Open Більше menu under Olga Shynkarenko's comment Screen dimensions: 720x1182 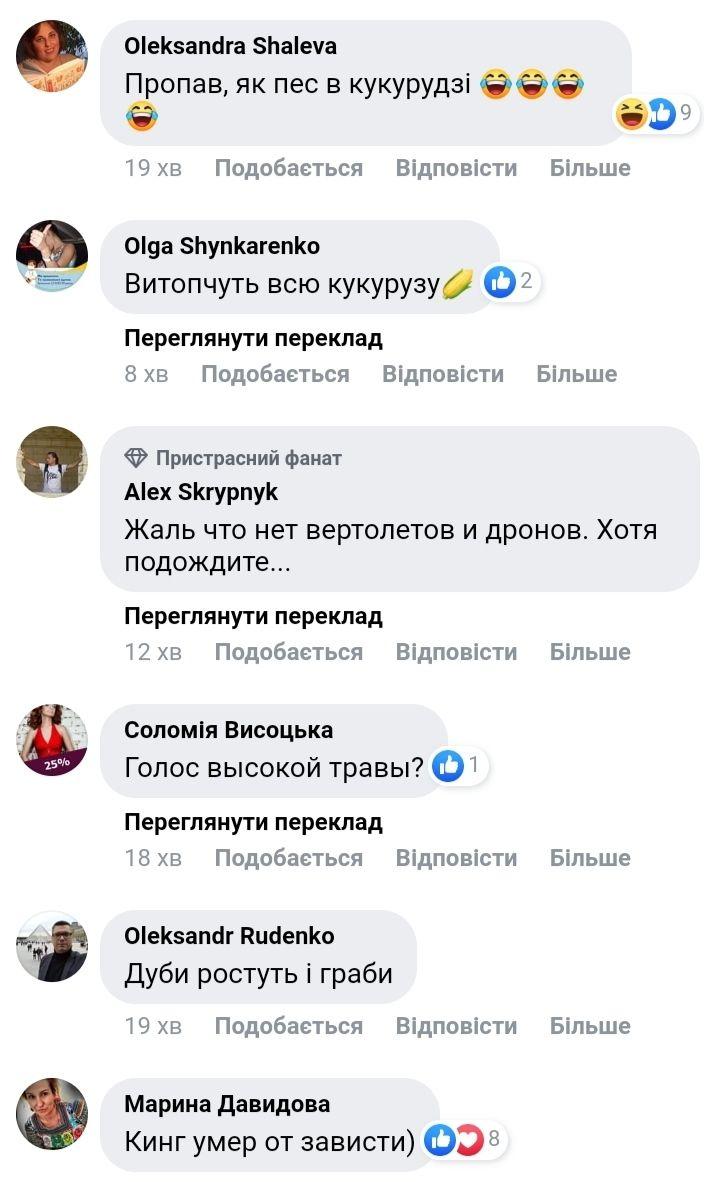tap(576, 374)
